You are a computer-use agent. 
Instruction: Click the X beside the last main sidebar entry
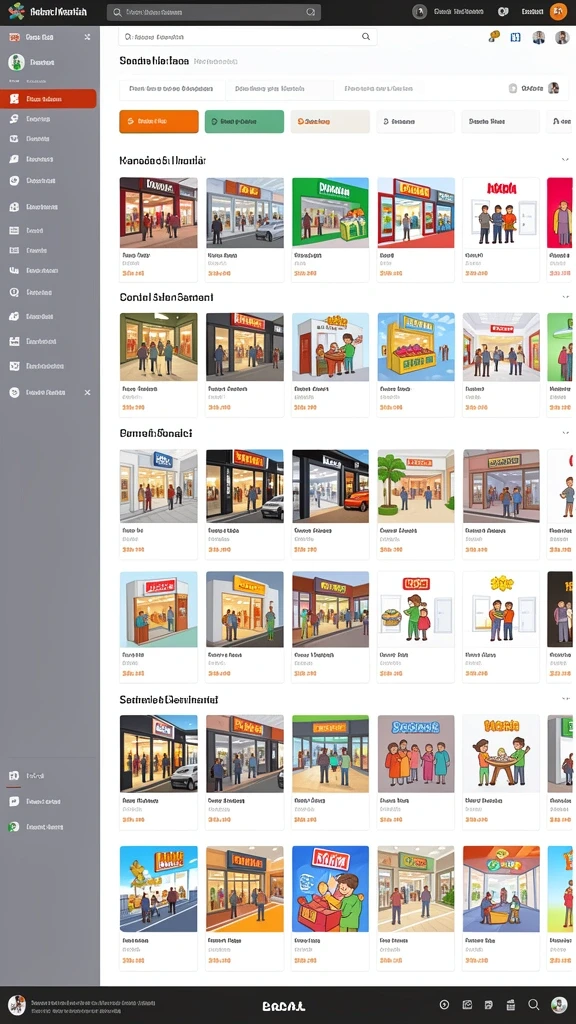(88, 392)
